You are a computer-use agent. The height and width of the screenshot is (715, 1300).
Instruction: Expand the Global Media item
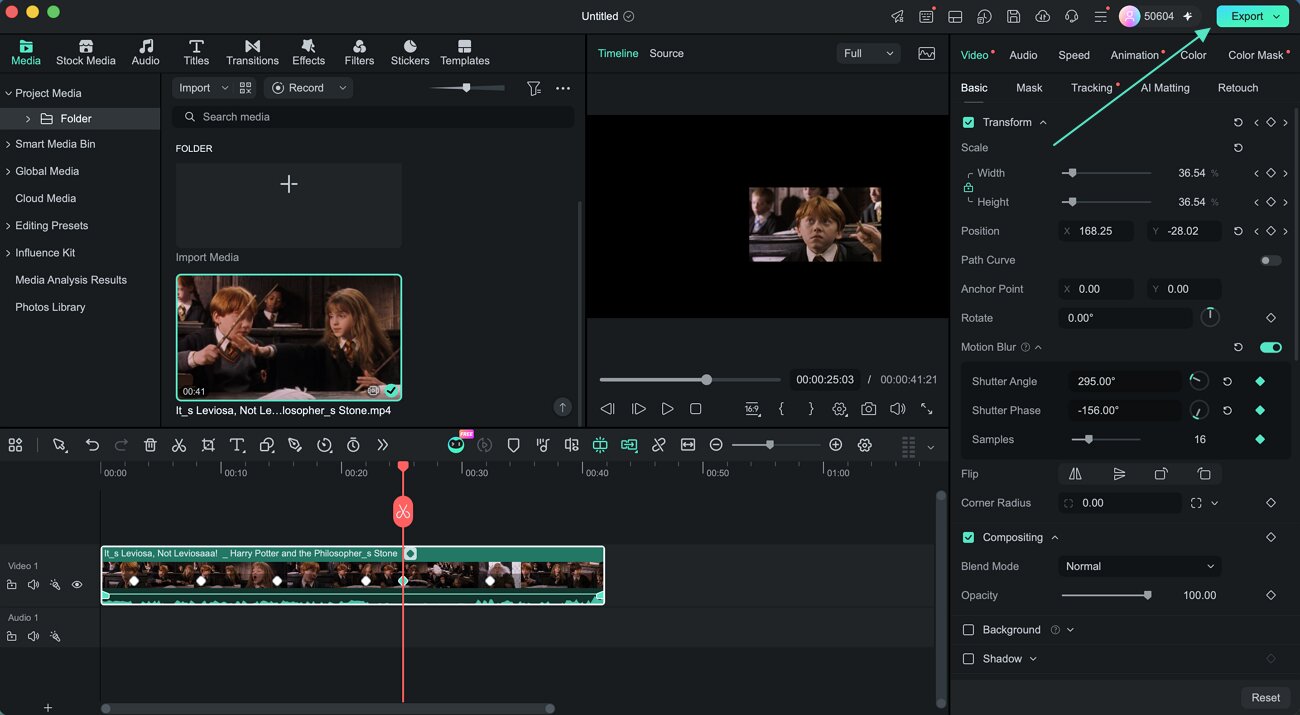(8, 171)
